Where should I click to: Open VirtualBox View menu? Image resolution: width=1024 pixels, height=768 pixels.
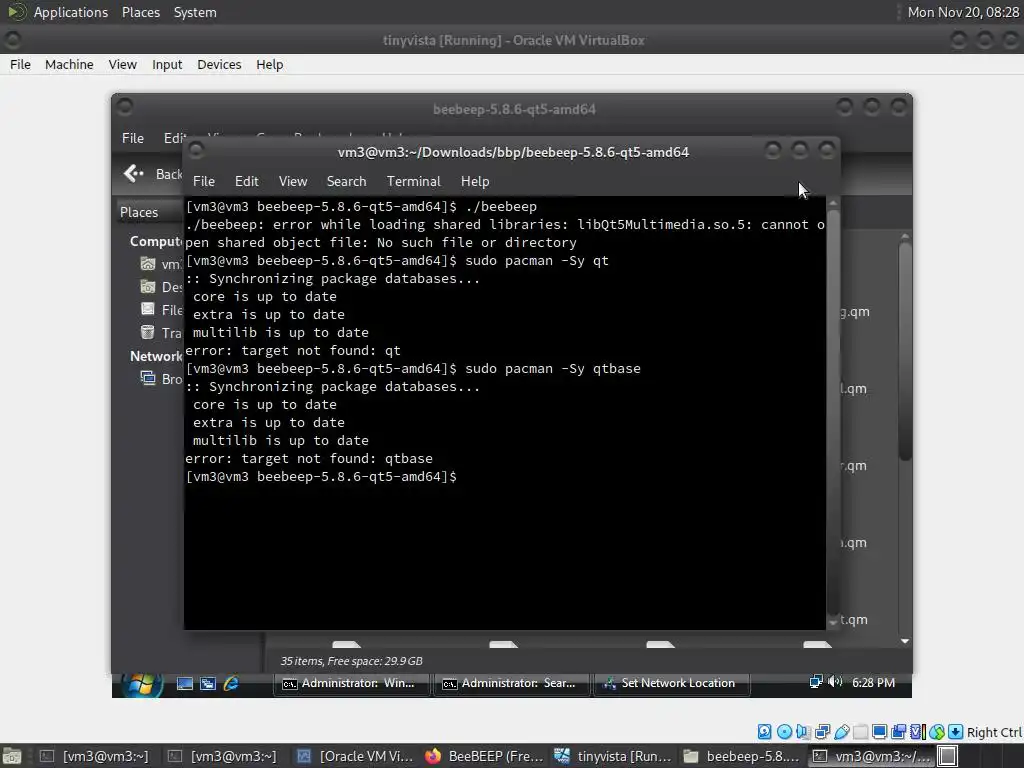pyautogui.click(x=123, y=65)
